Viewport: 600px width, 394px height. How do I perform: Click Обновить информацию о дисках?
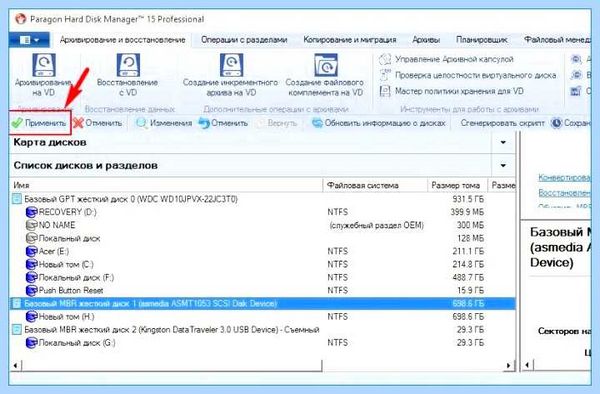pos(379,123)
